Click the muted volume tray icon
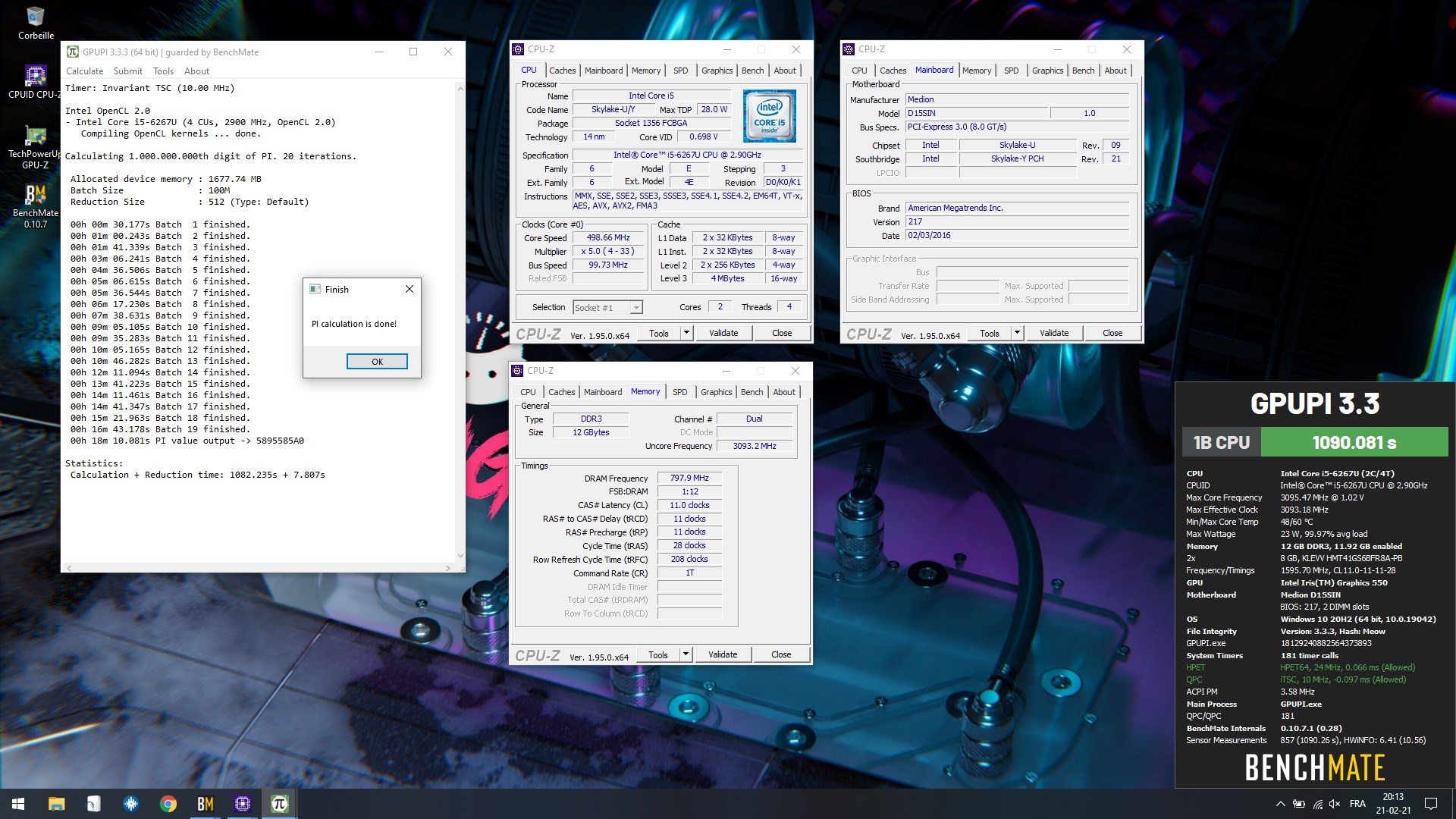This screenshot has height=819, width=1456. click(x=1335, y=804)
